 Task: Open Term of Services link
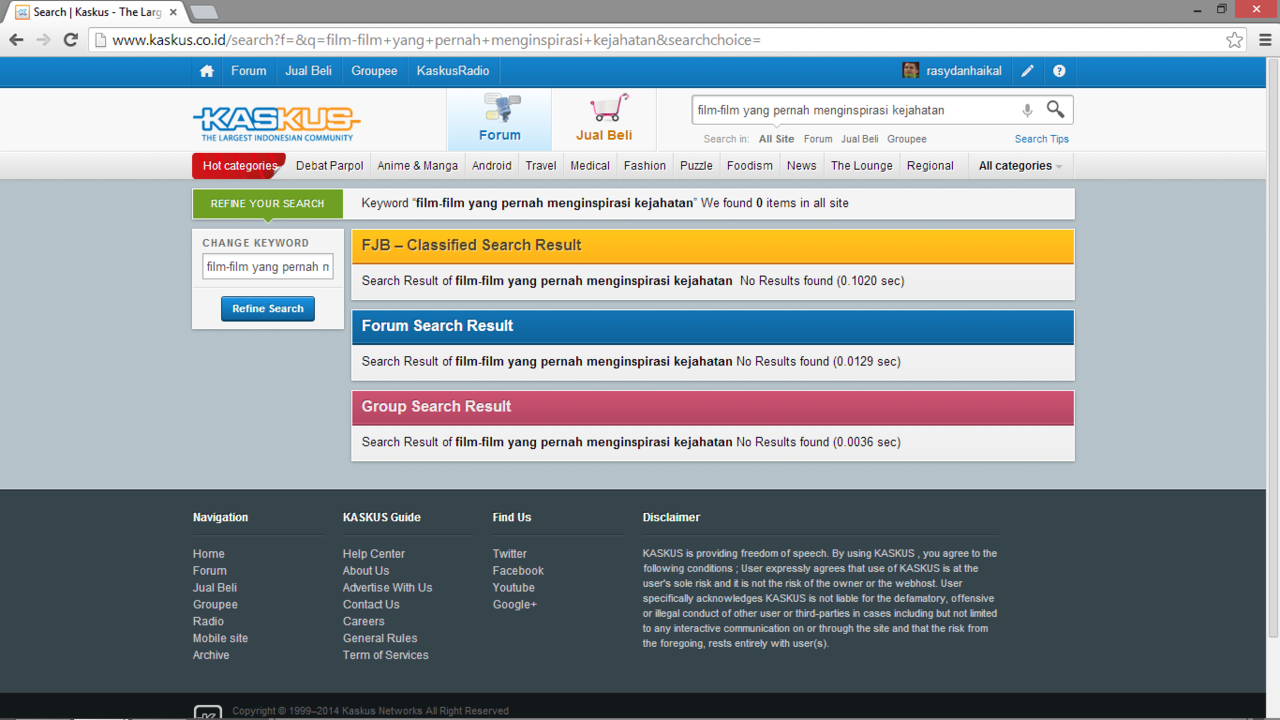pos(386,655)
